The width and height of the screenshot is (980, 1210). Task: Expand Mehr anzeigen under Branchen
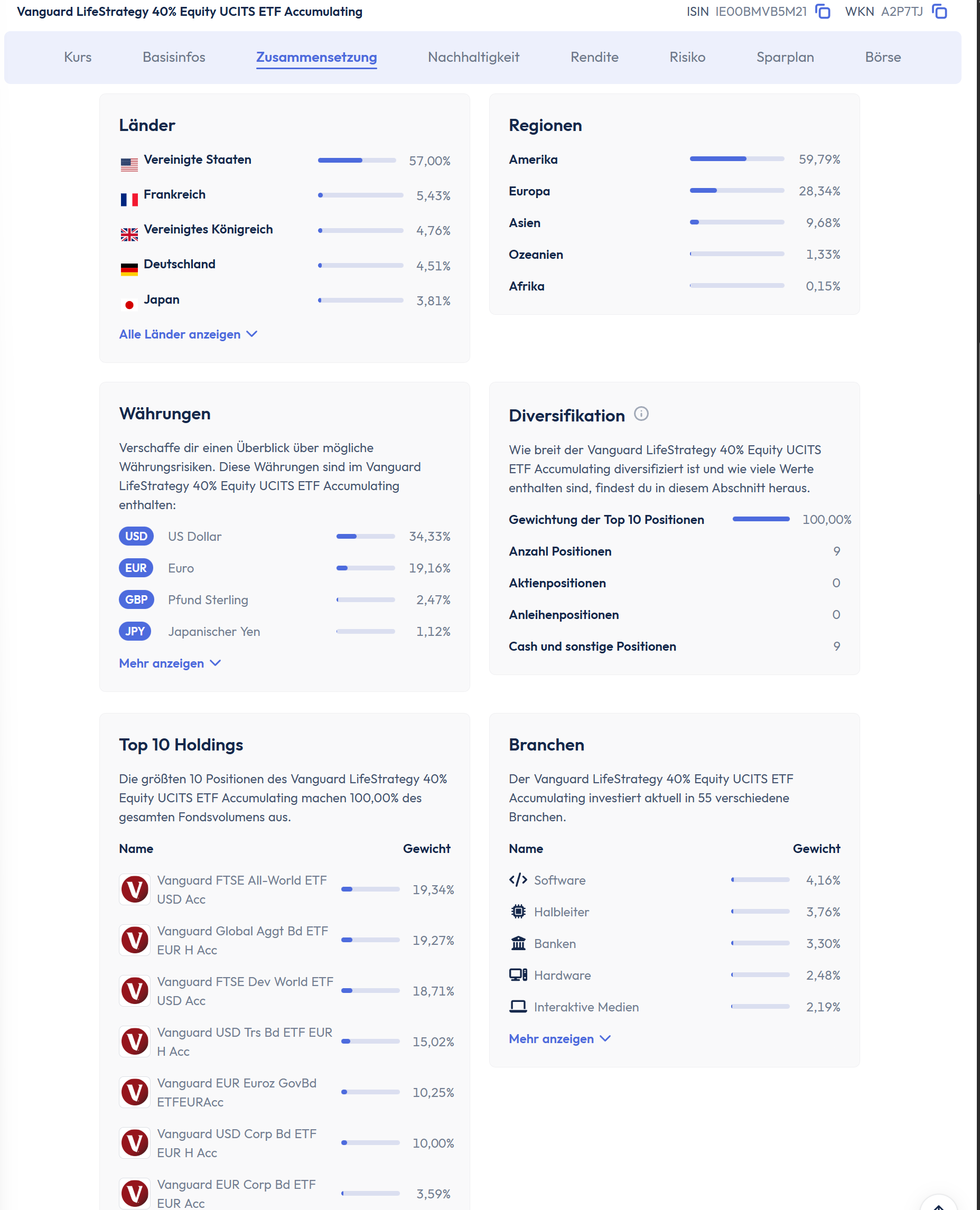coord(559,1038)
